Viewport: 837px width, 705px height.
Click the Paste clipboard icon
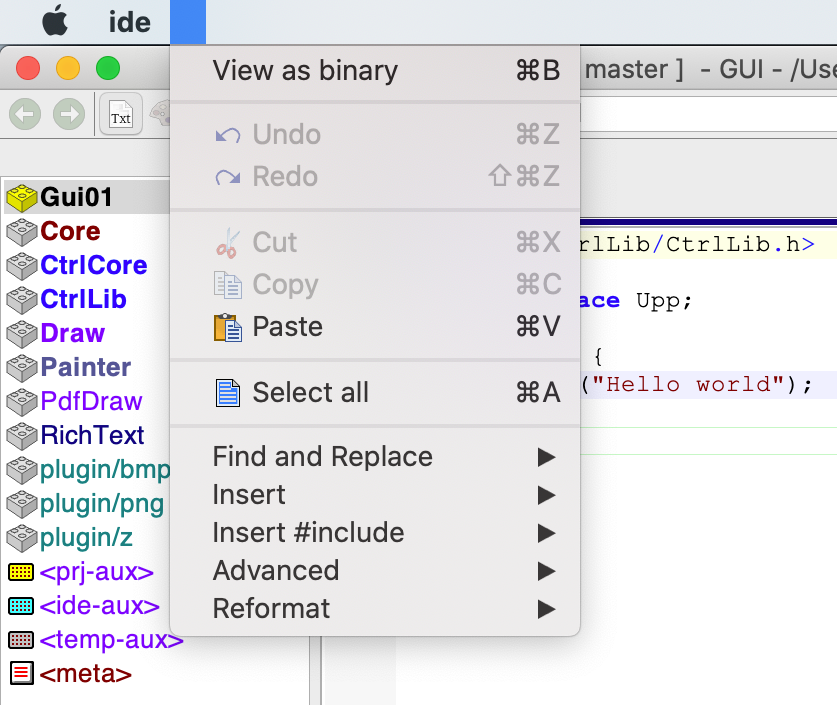point(228,327)
